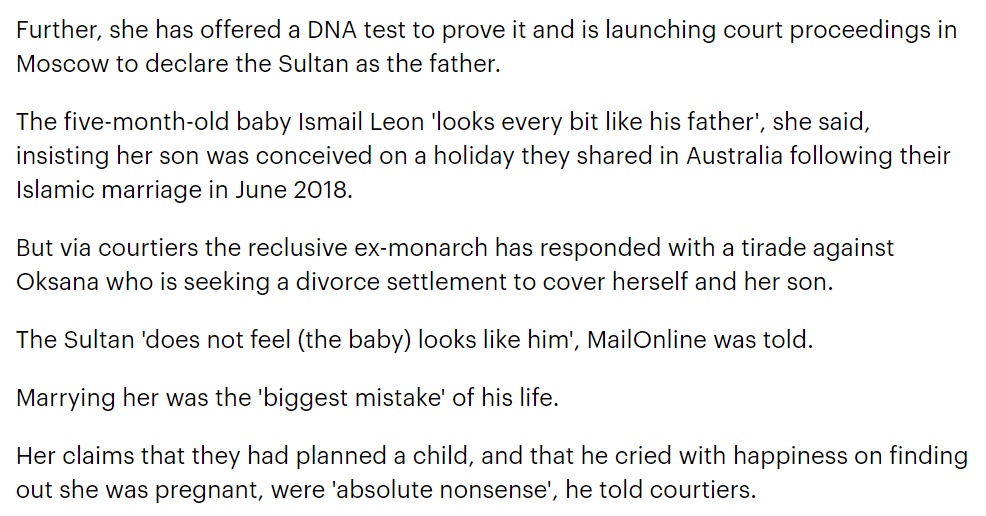Click the name 'Oksana'
The image size is (986, 516).
tap(57, 282)
